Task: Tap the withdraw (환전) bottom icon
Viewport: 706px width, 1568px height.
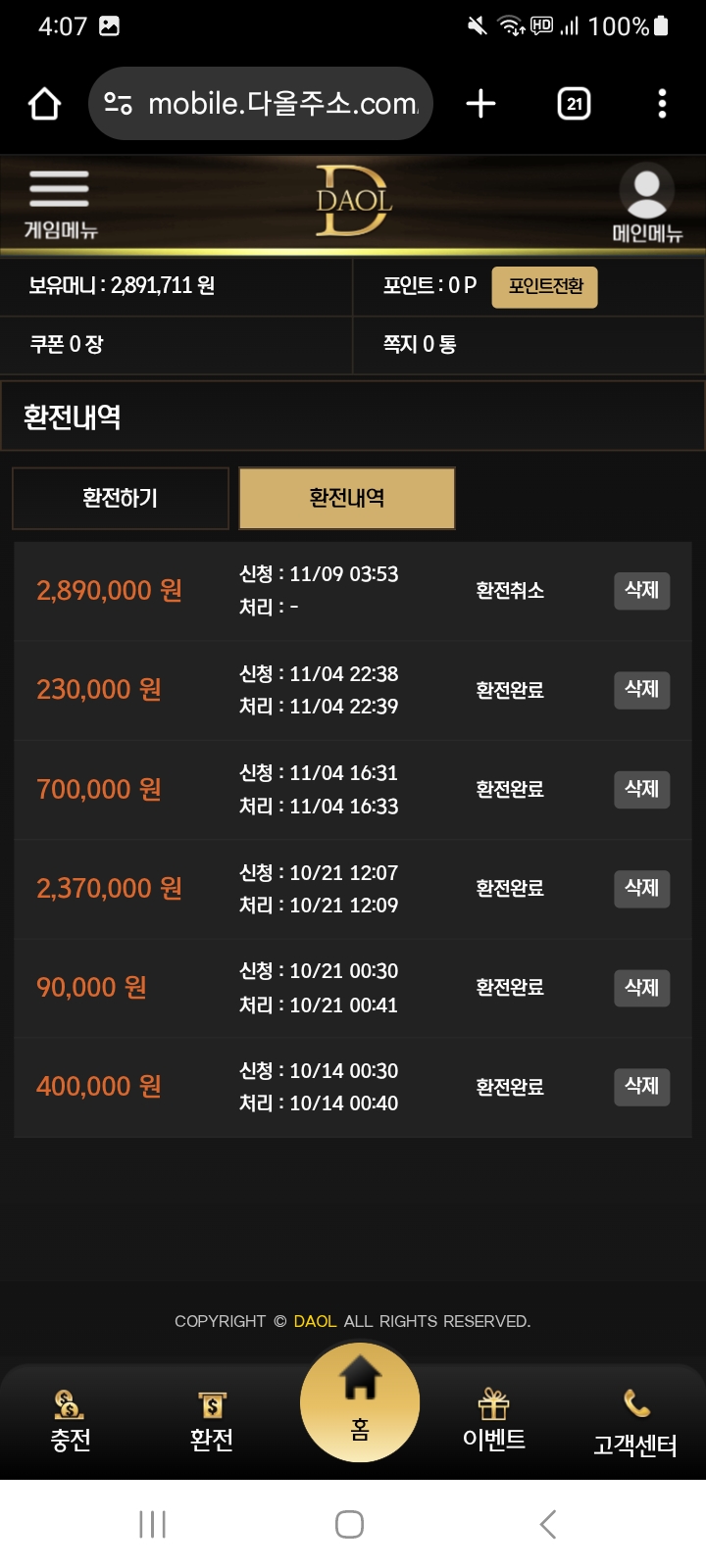Action: (x=211, y=1420)
